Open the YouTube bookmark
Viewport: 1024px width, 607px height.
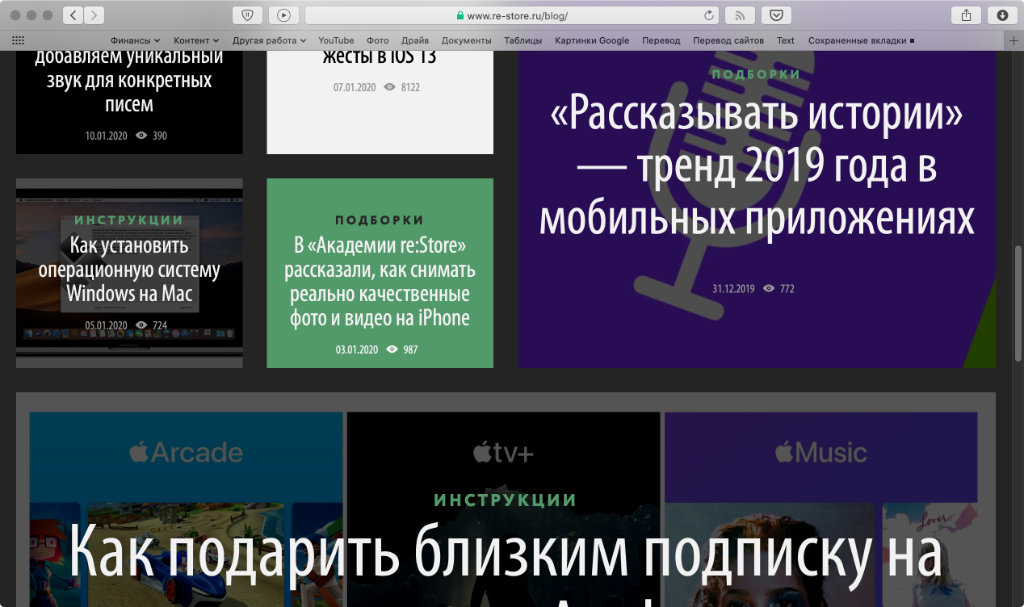[x=336, y=41]
